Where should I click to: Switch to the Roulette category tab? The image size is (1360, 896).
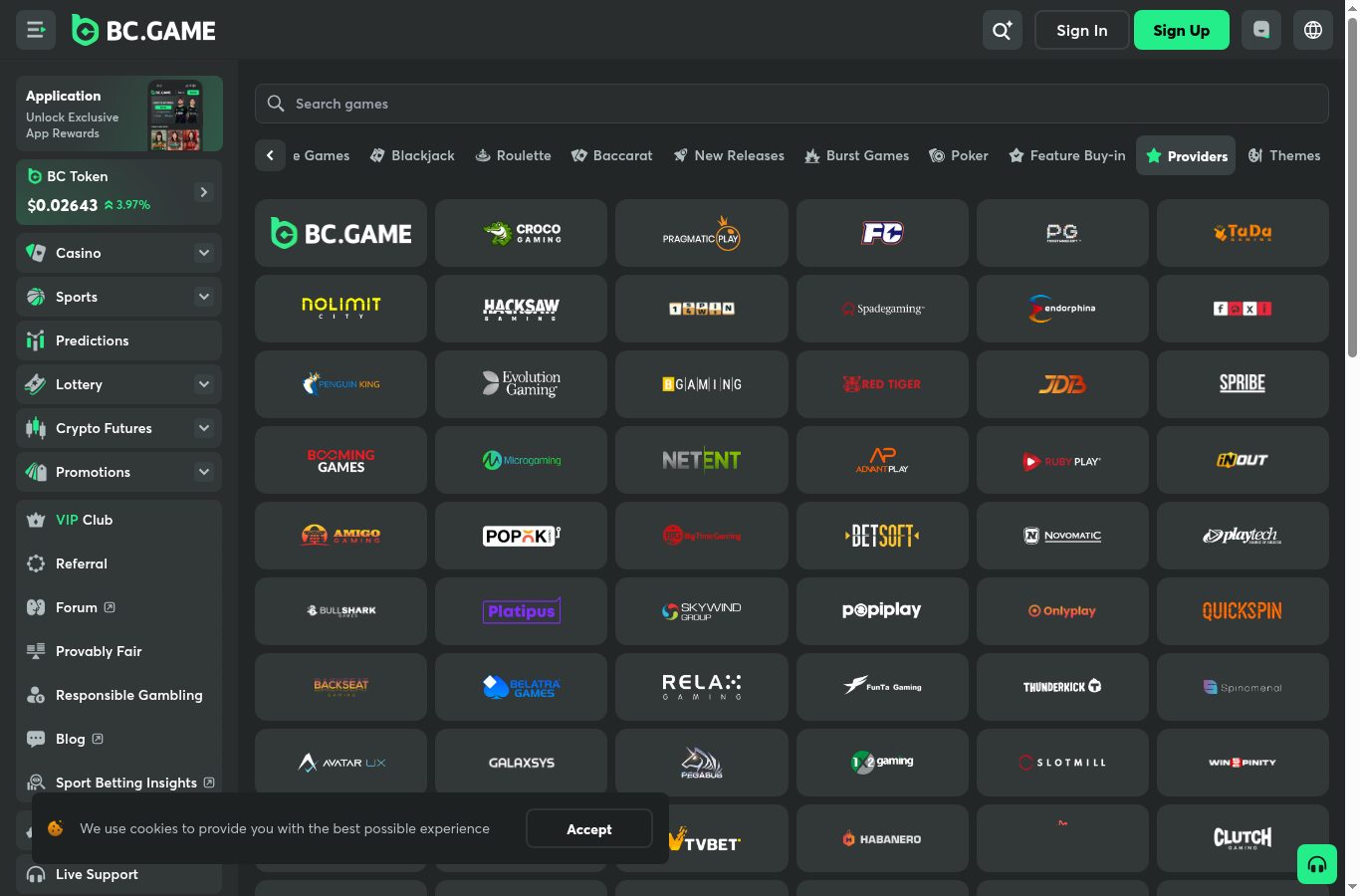coord(513,155)
